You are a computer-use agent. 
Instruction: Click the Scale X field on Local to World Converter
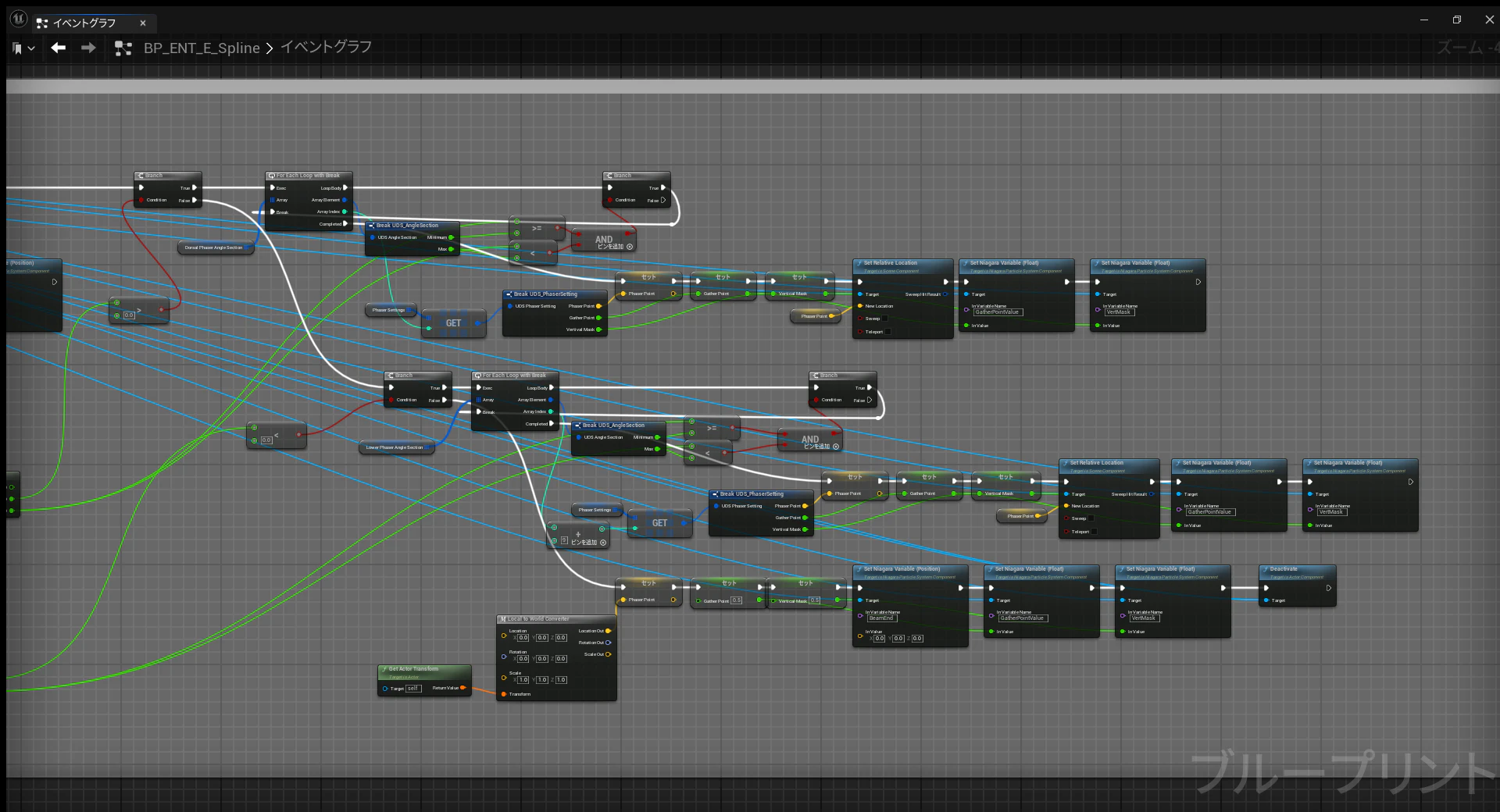point(523,680)
